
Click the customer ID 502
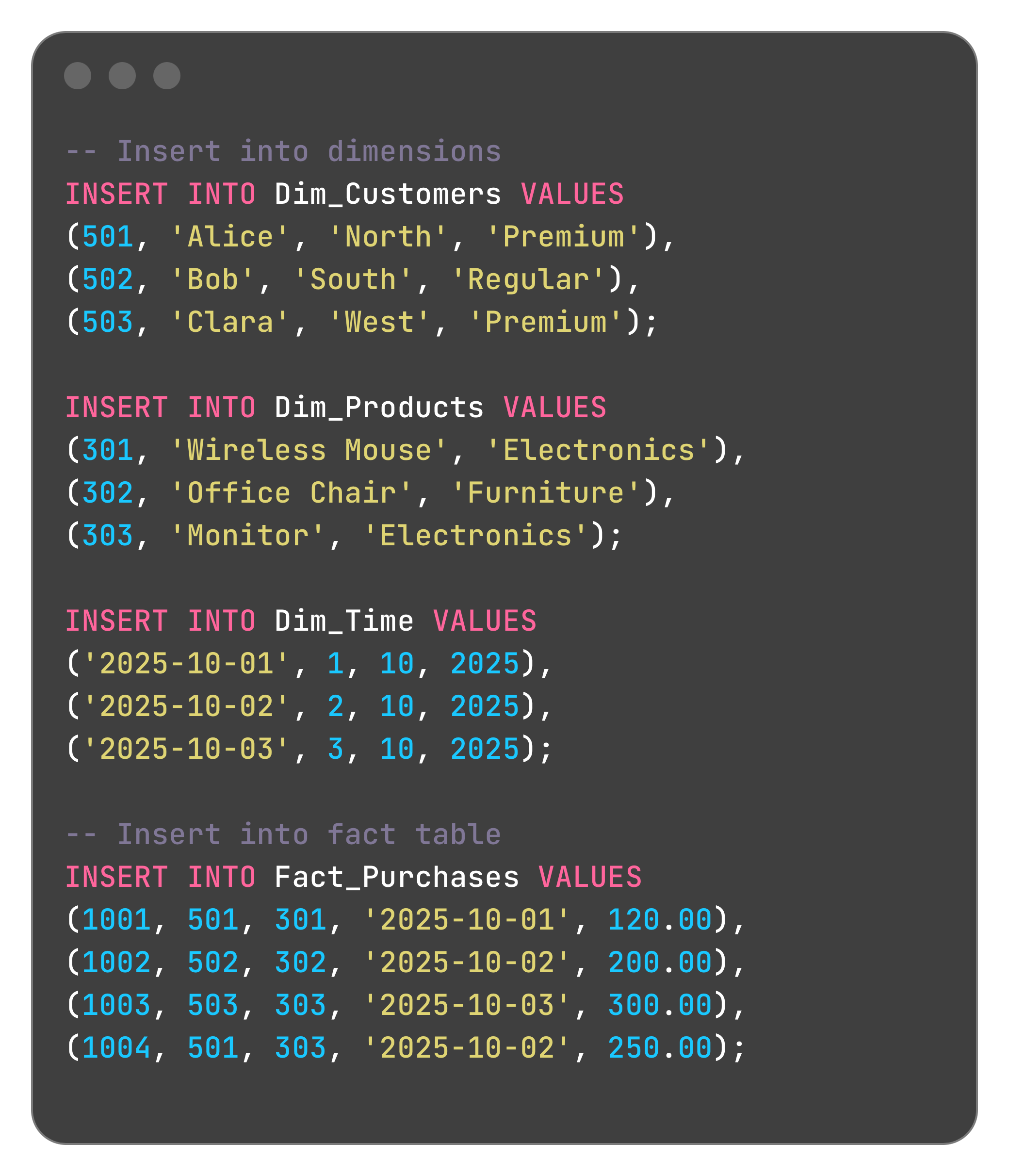pyautogui.click(x=107, y=279)
